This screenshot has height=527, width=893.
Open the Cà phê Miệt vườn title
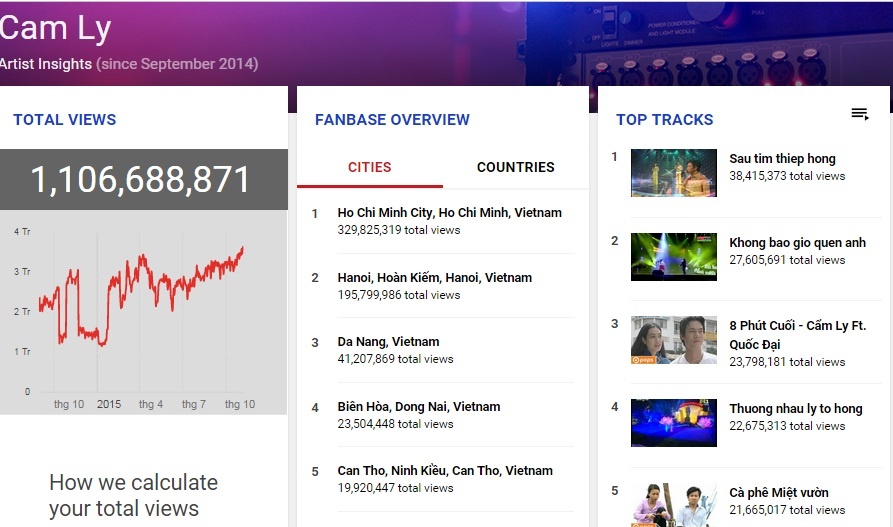(778, 492)
